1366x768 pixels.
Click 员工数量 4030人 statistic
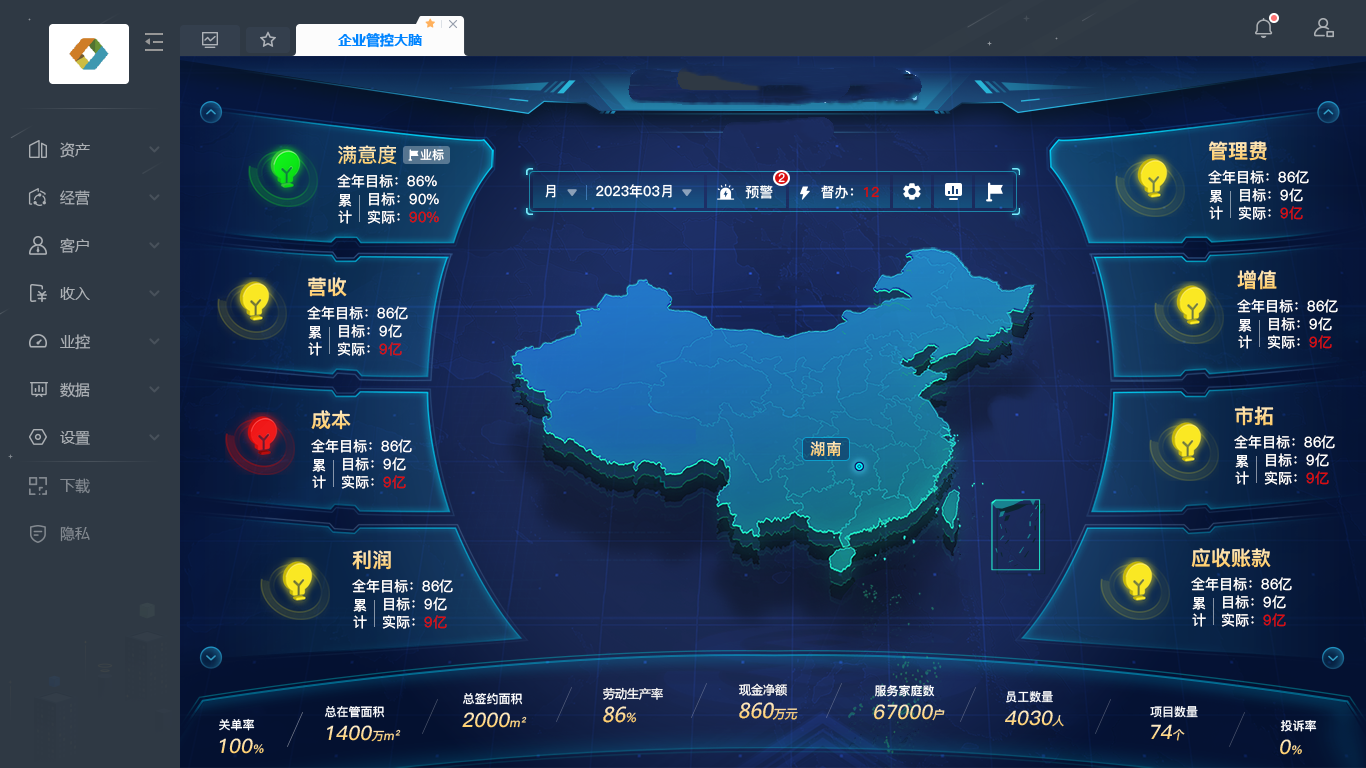pyautogui.click(x=1034, y=709)
